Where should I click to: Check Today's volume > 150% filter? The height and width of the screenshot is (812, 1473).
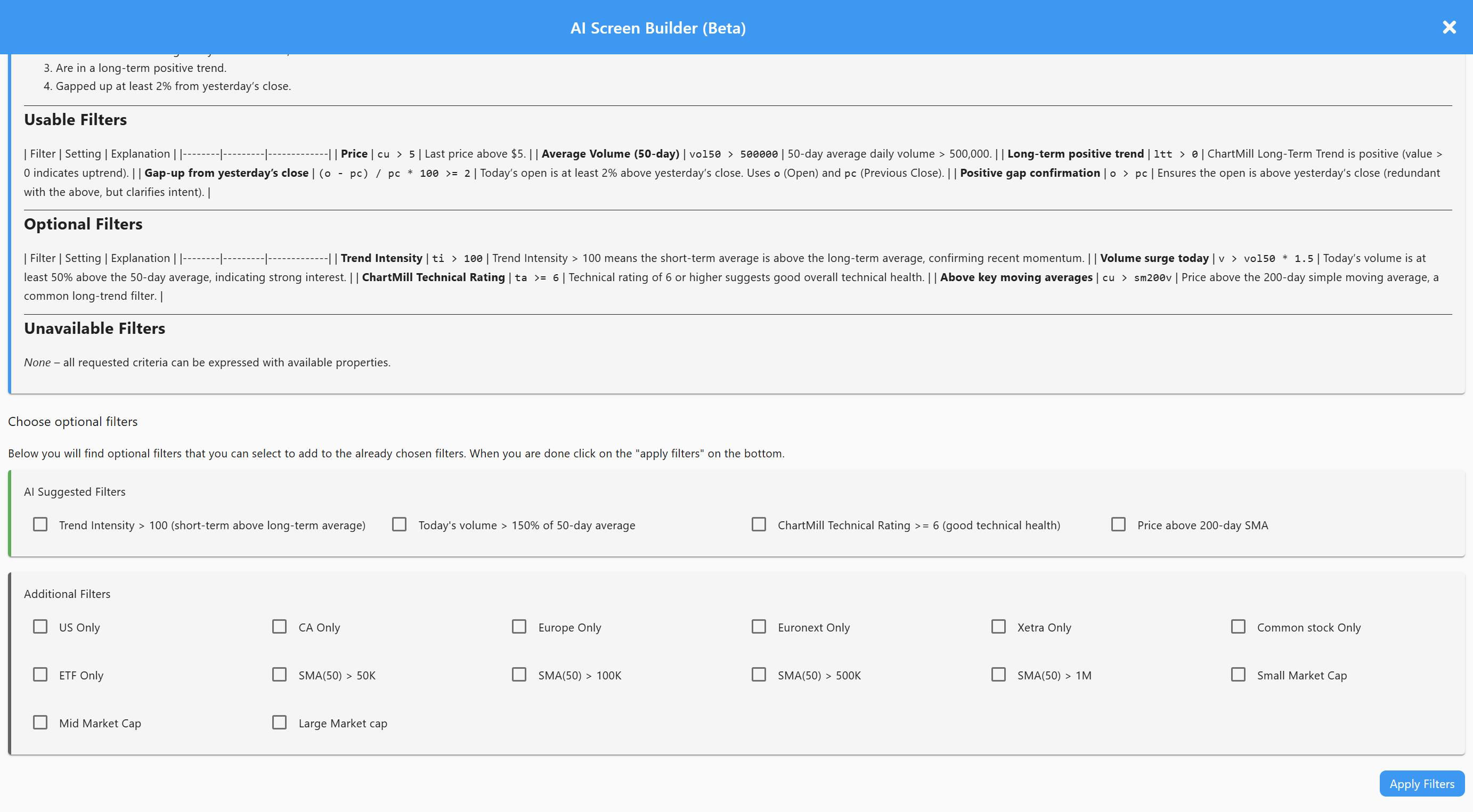[x=399, y=524]
